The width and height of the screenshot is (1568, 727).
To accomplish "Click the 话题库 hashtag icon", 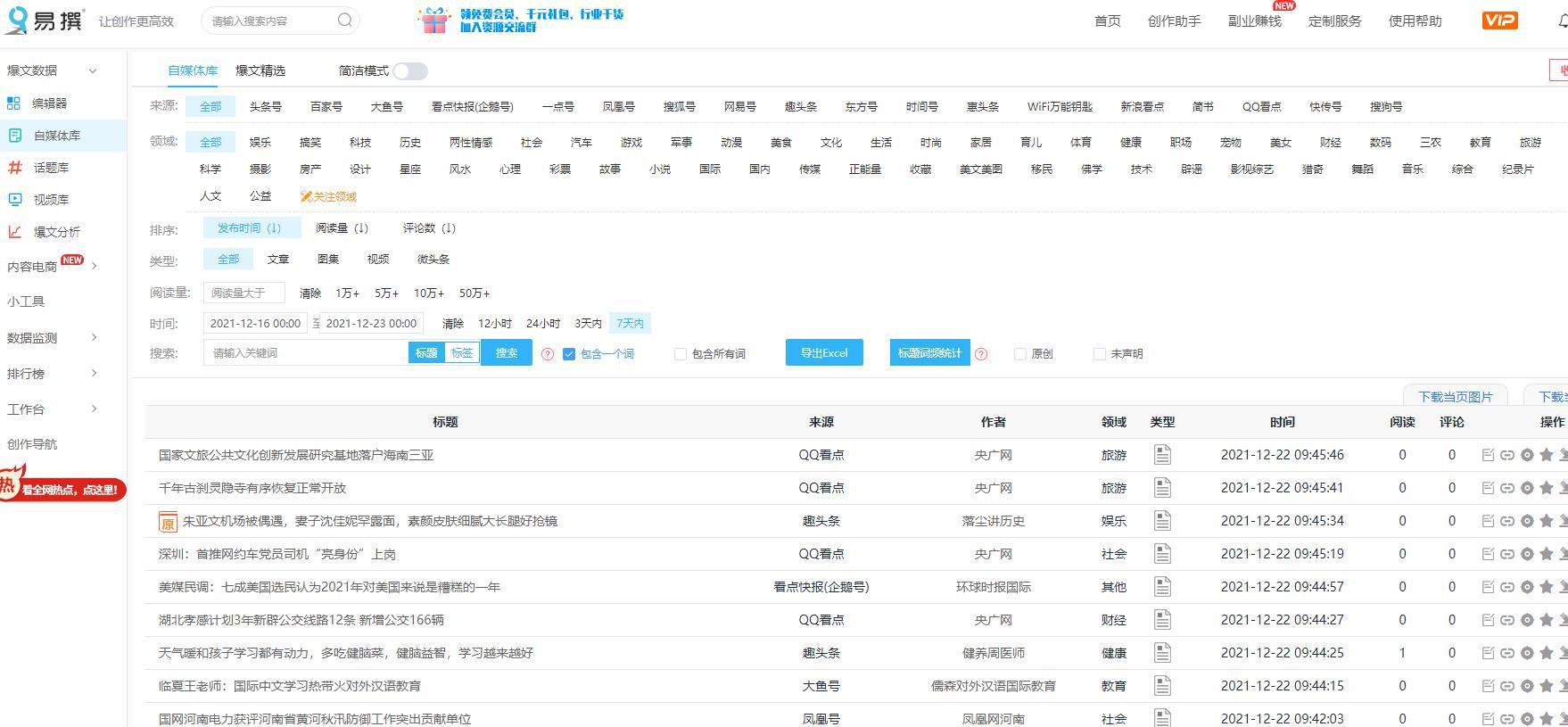I will coord(14,168).
